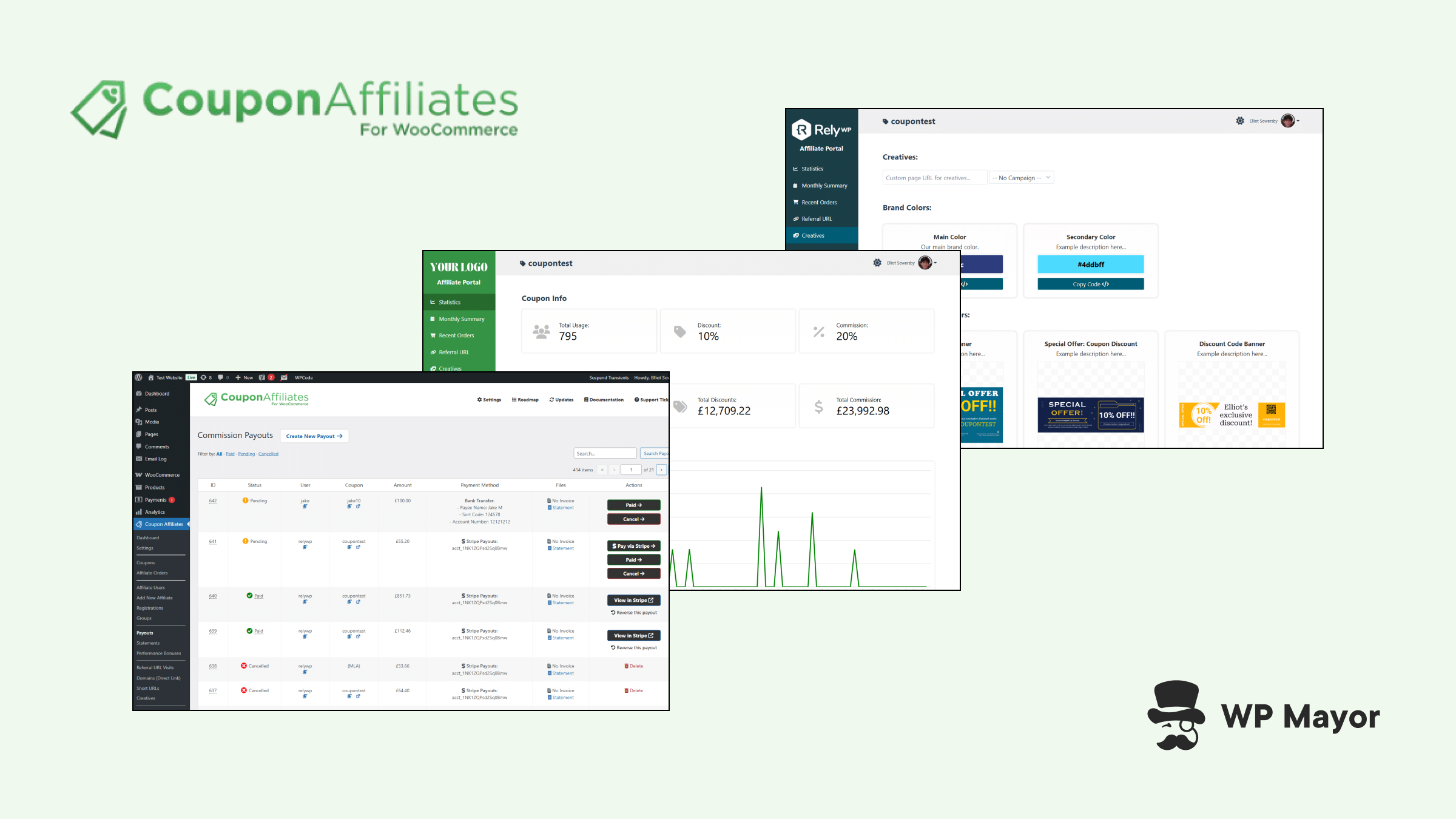The width and height of the screenshot is (1456, 819).
Task: Click View in Stripe for payout 640
Action: click(633, 600)
